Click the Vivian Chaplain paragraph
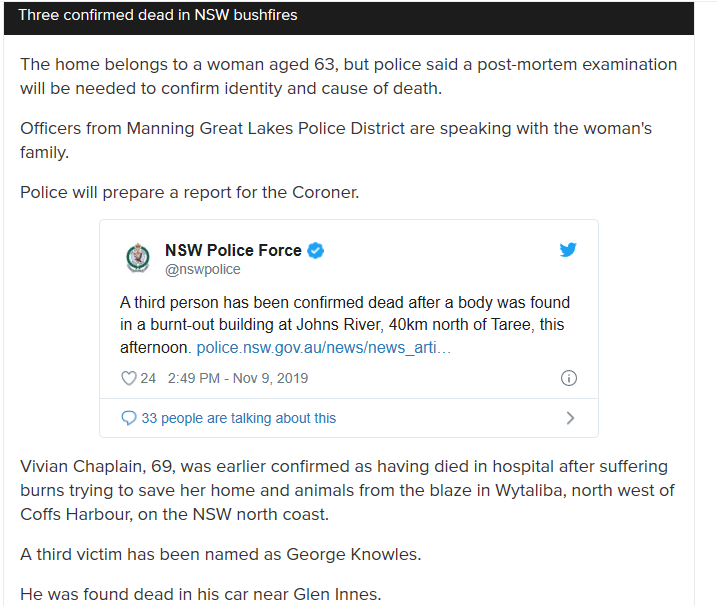Image resolution: width=717 pixels, height=606 pixels. 348,490
